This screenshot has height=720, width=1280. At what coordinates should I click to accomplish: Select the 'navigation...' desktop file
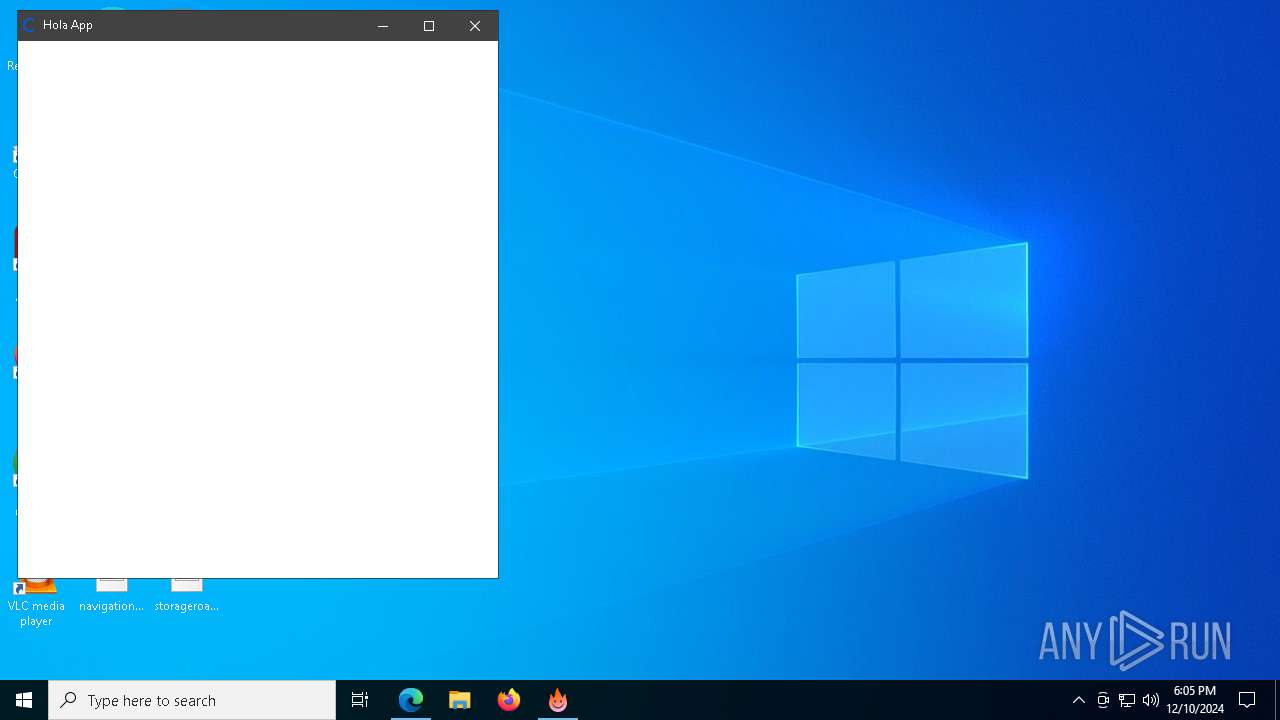pyautogui.click(x=111, y=595)
